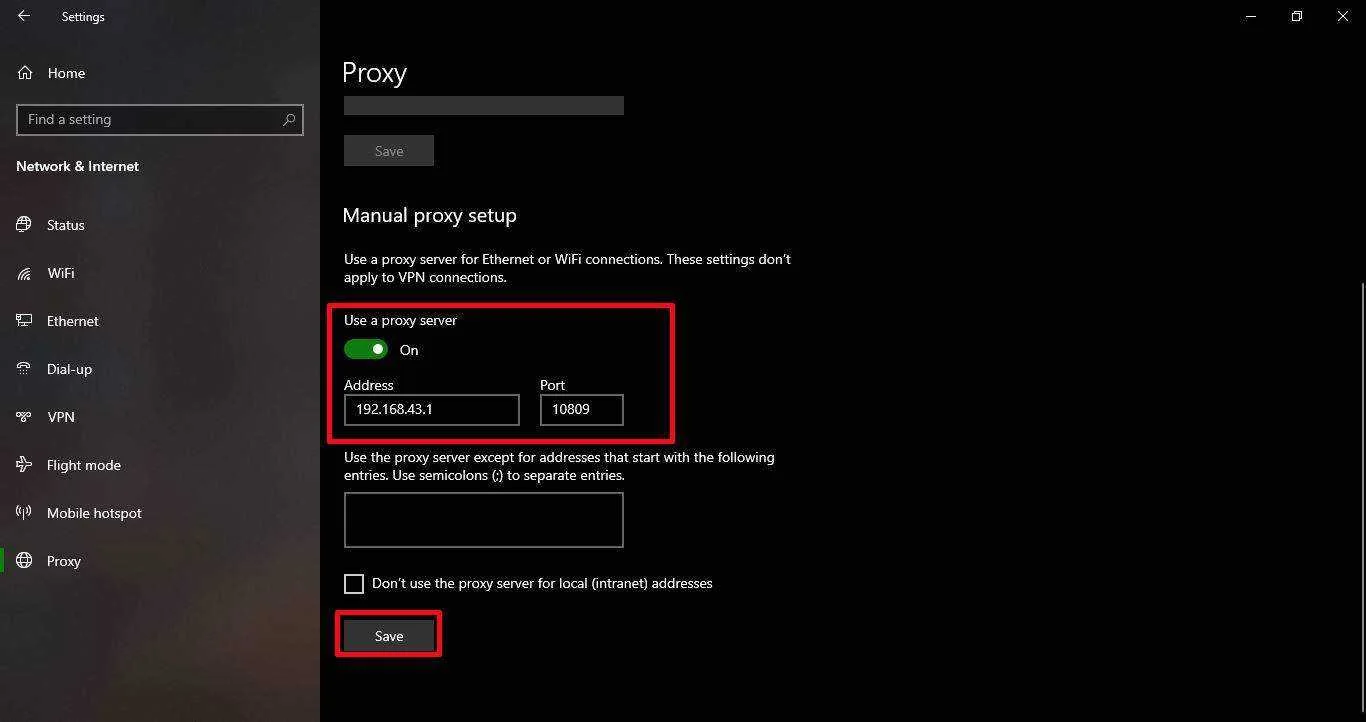Select the Mobile hotspot antenna icon
1366x722 pixels.
pos(25,513)
